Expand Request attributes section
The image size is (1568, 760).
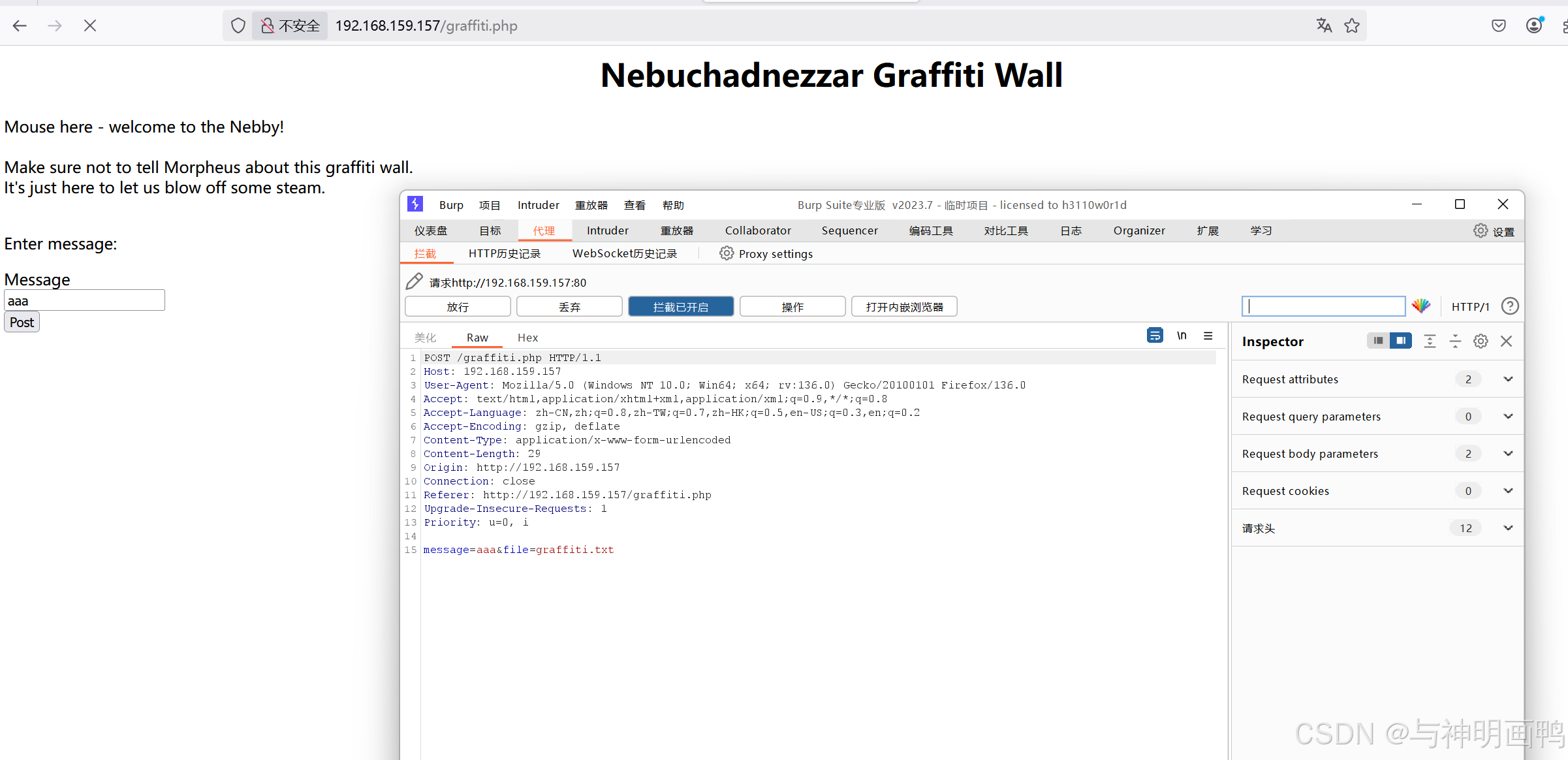tap(1508, 379)
